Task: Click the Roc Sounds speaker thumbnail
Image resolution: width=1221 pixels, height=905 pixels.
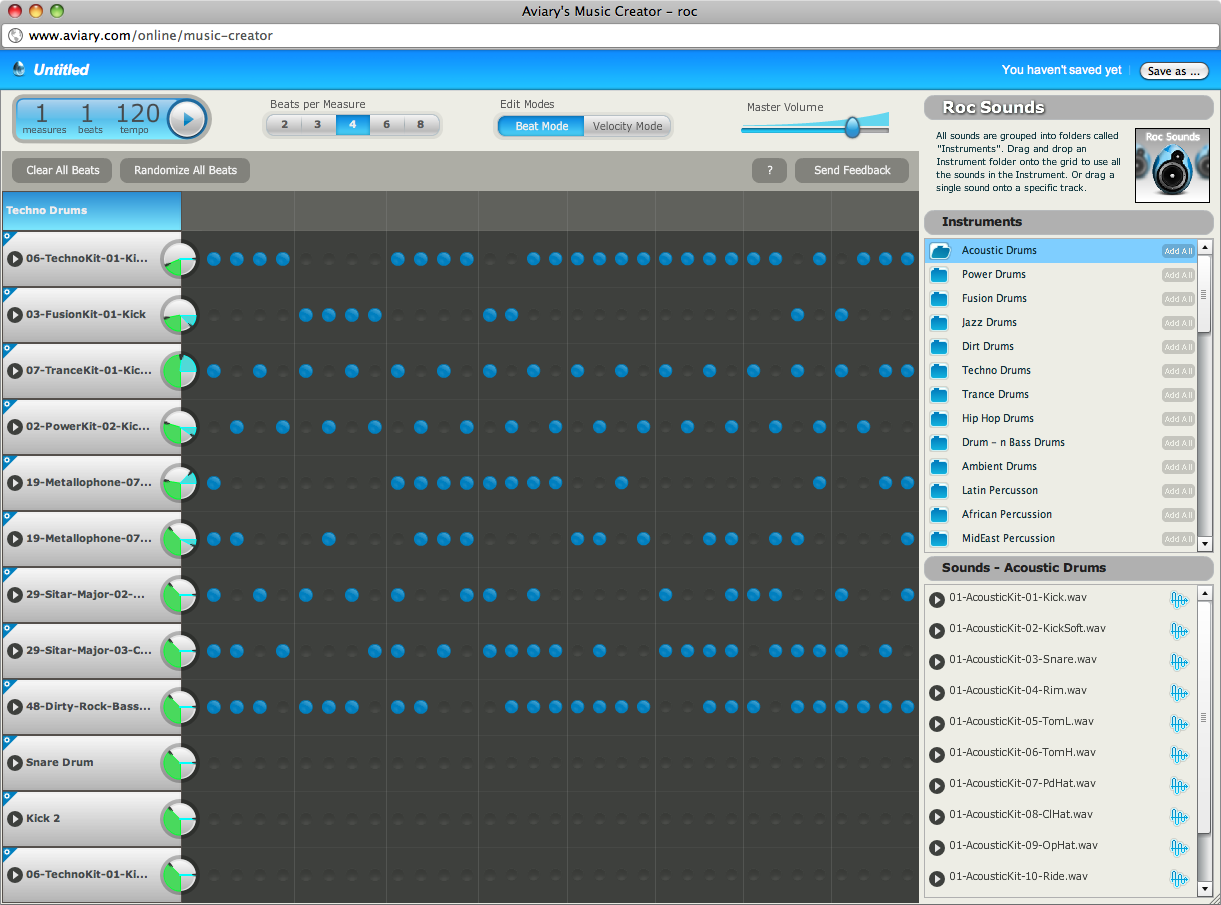Action: point(1172,165)
